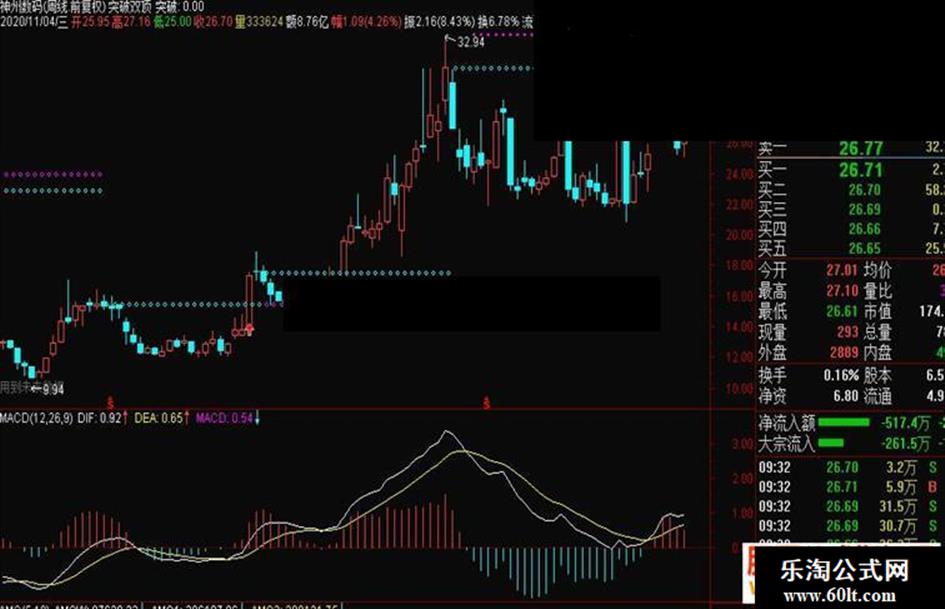Click the 量比 label in the quote panel

pos(878,291)
